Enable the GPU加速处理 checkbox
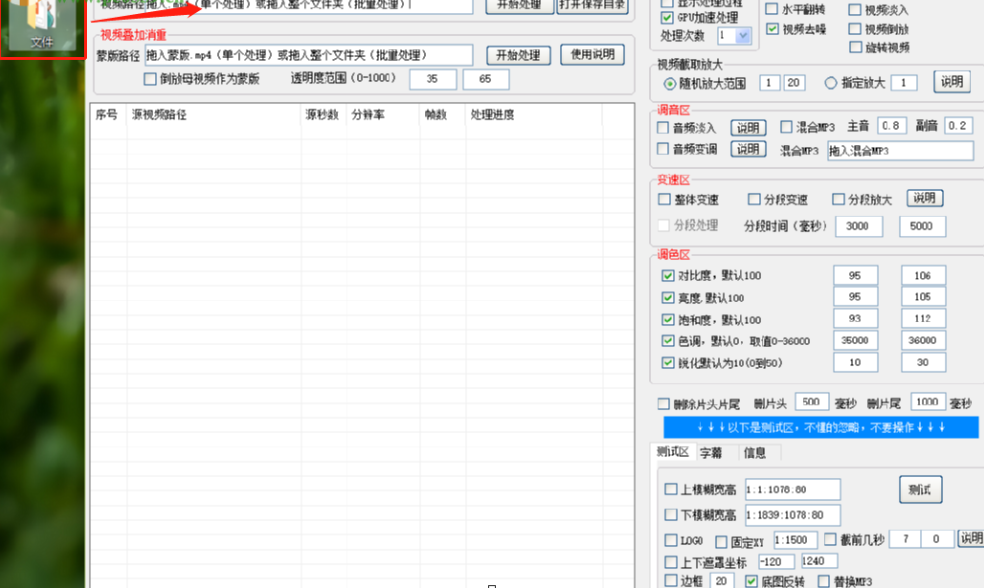This screenshot has height=588, width=984. point(668,18)
